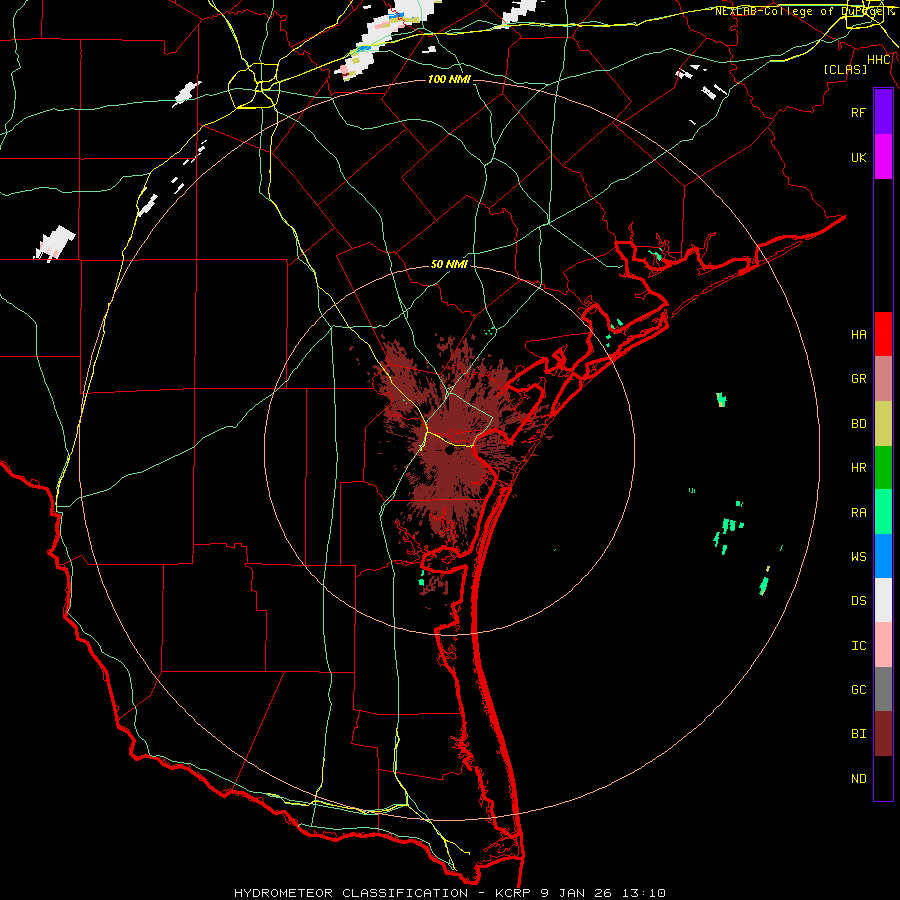
Task: Click the "50 NMI" range ring label
Action: click(x=449, y=264)
